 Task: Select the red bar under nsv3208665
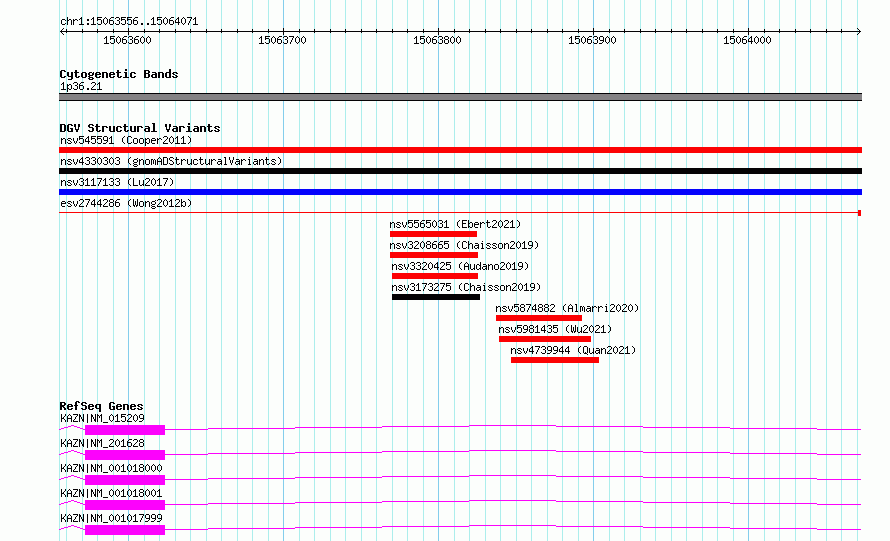coord(434,255)
